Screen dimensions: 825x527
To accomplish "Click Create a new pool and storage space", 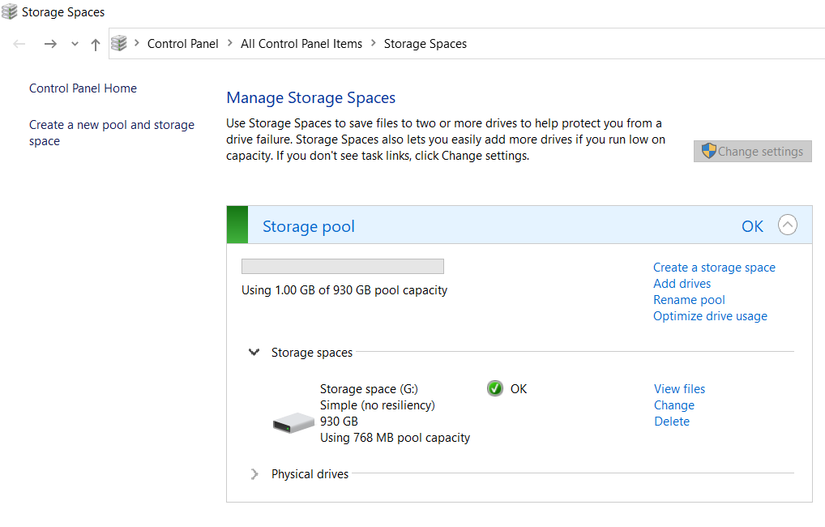I will coord(112,133).
